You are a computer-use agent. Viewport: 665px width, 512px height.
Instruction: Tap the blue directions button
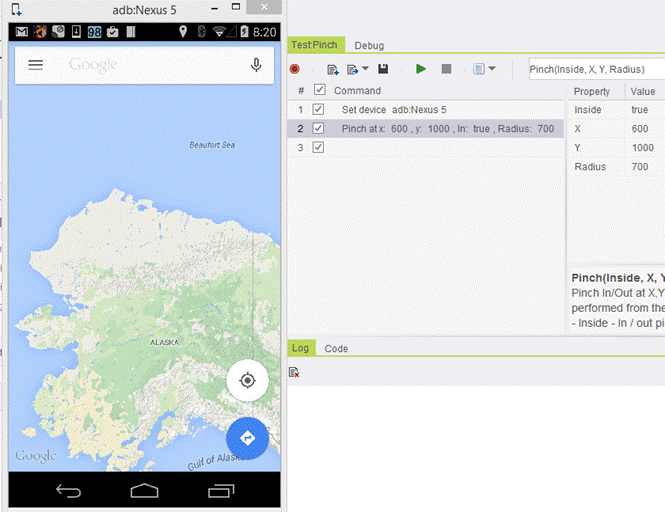pyautogui.click(x=247, y=438)
